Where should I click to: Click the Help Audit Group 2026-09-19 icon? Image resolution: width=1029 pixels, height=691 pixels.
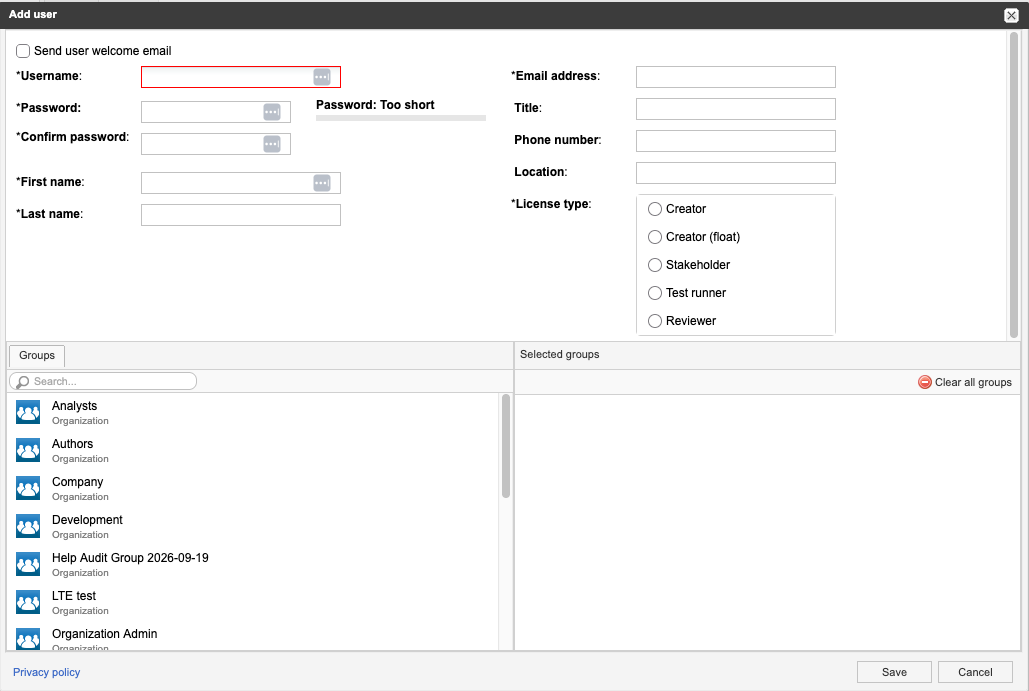(28, 565)
